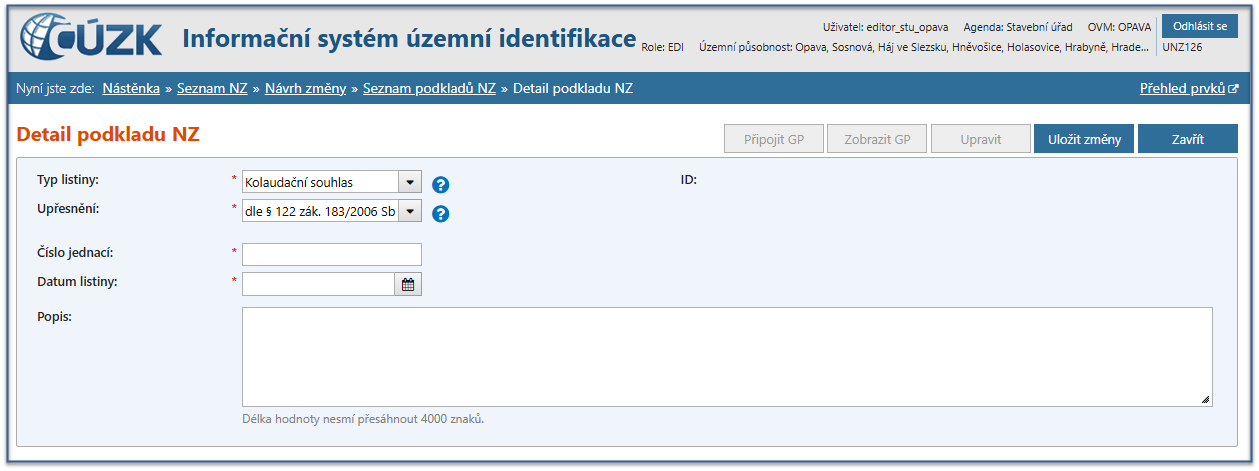Image resolution: width=1259 pixels, height=471 pixels.
Task: Click help icon next to Typ listiny
Action: coord(440,184)
